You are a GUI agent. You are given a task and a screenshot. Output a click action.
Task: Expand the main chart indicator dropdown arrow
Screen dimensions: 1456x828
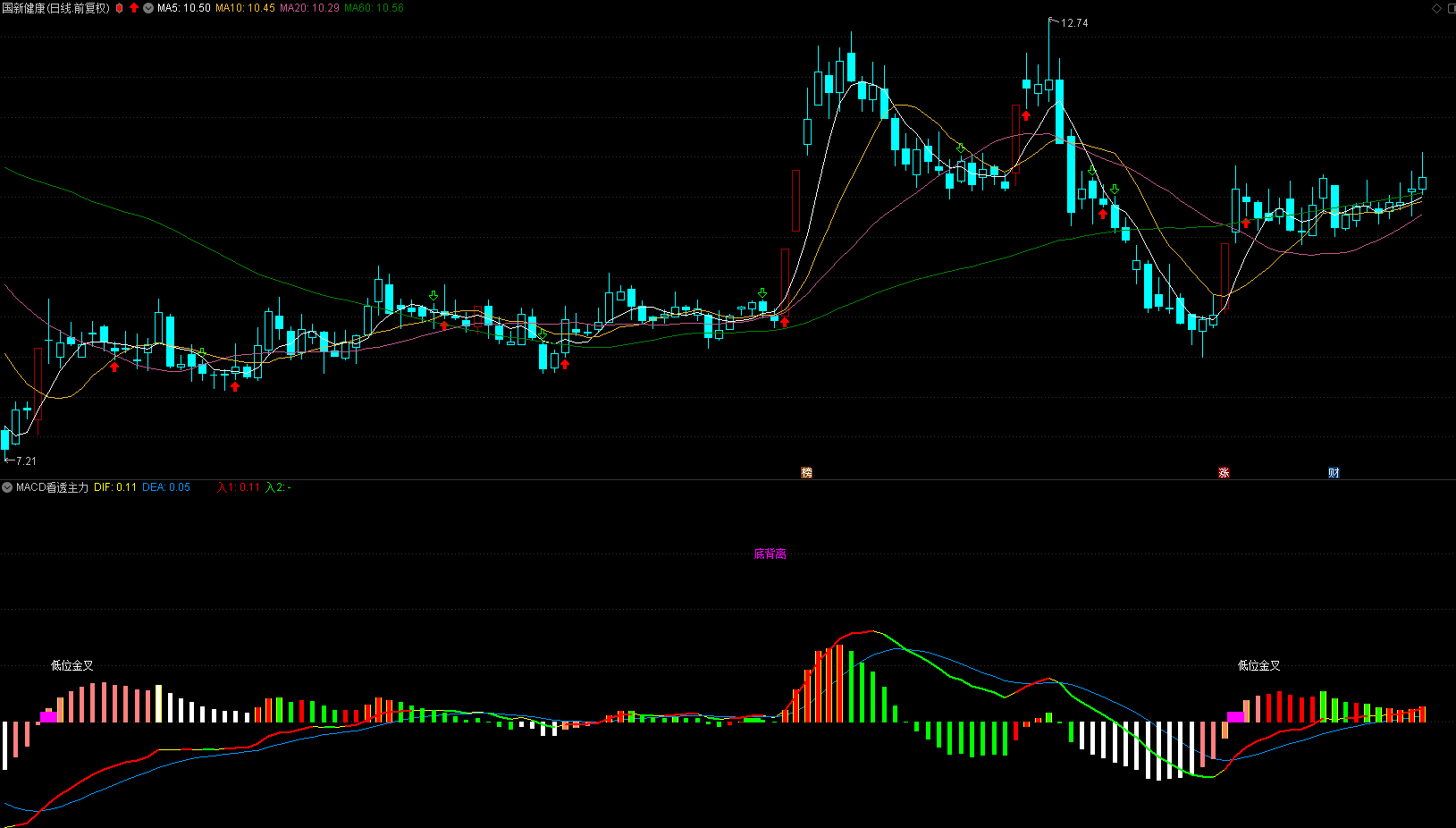point(148,8)
